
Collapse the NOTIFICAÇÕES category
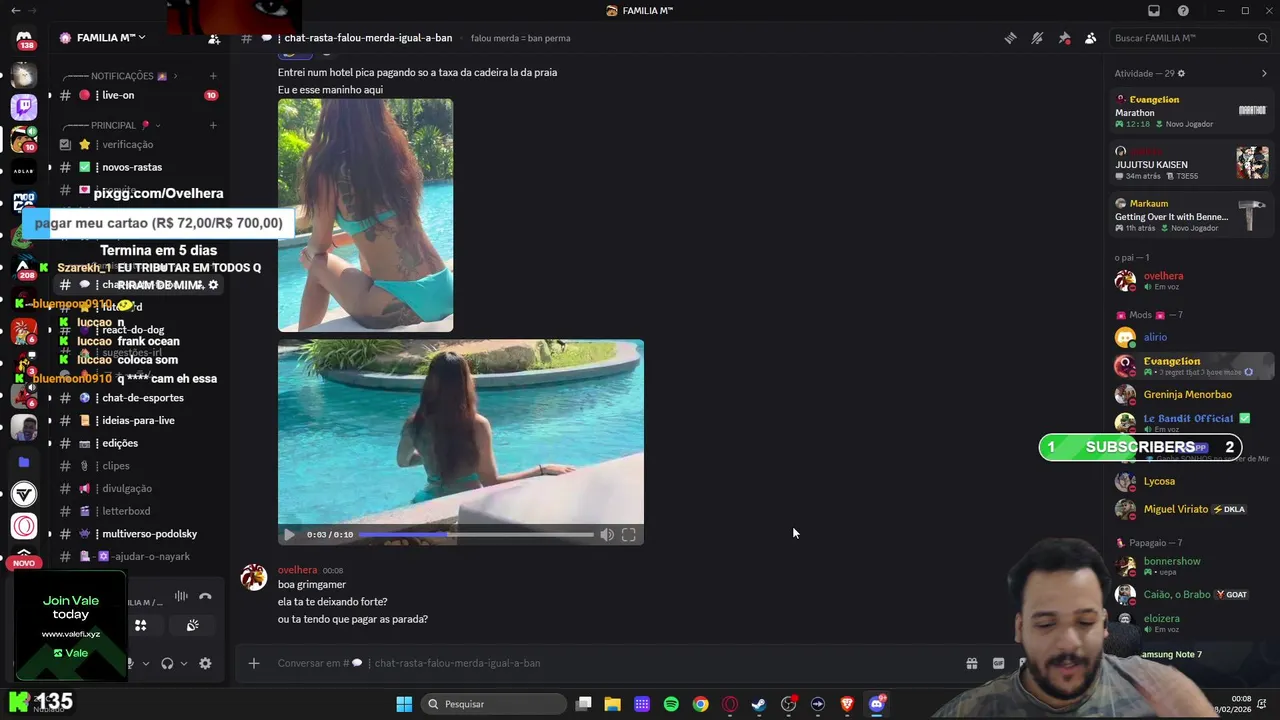click(x=120, y=76)
